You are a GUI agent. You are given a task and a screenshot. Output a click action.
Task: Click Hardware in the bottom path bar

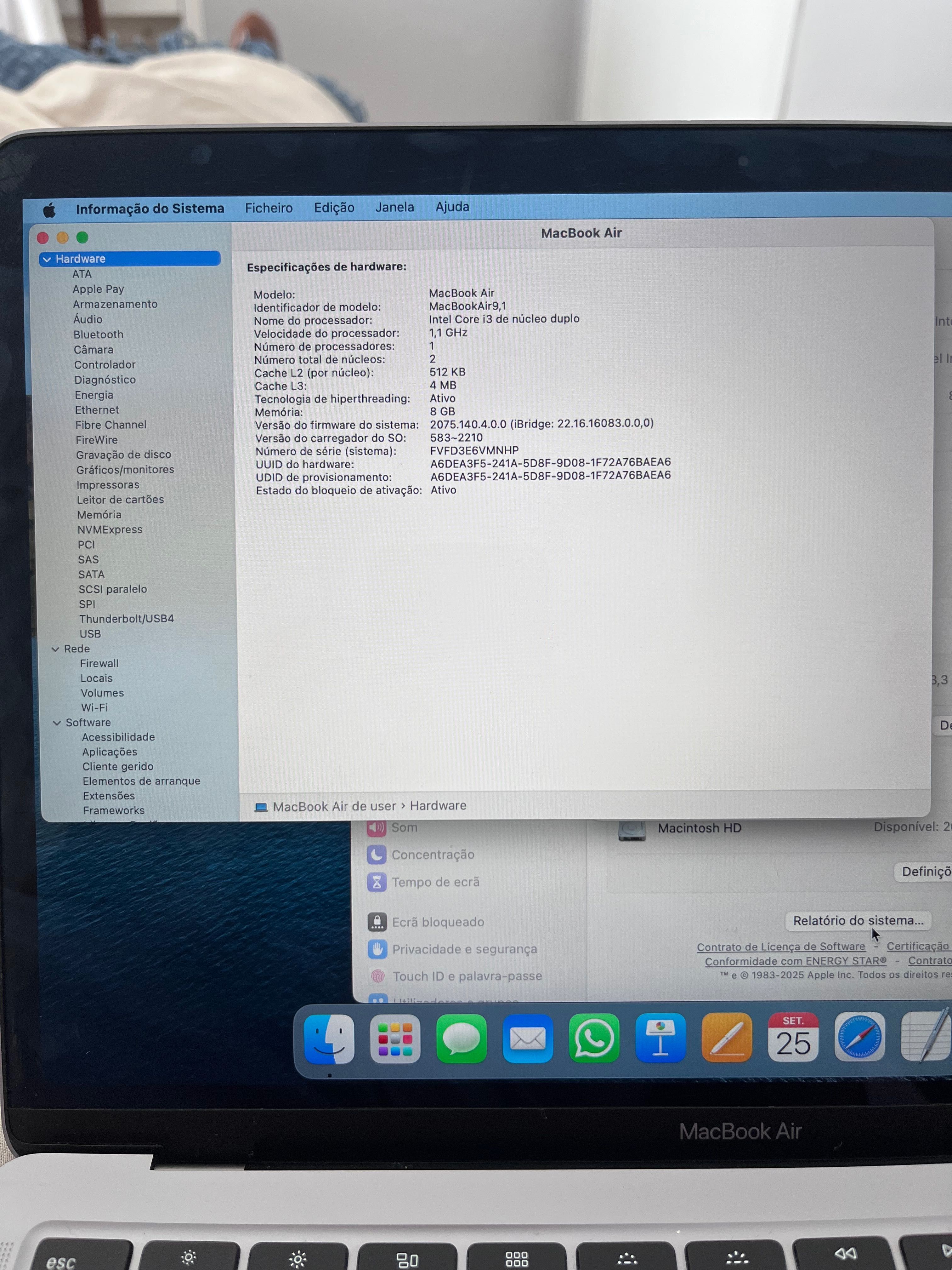coord(438,805)
